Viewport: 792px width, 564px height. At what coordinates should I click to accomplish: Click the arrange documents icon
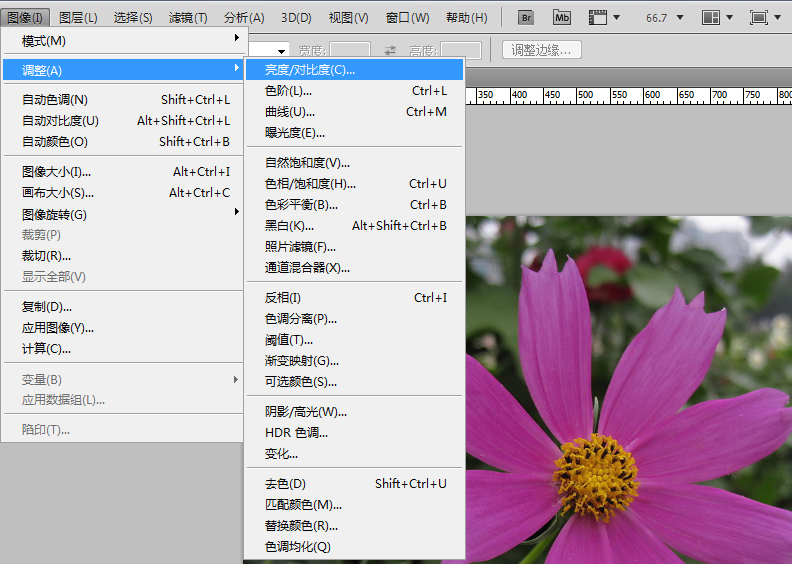click(x=711, y=18)
